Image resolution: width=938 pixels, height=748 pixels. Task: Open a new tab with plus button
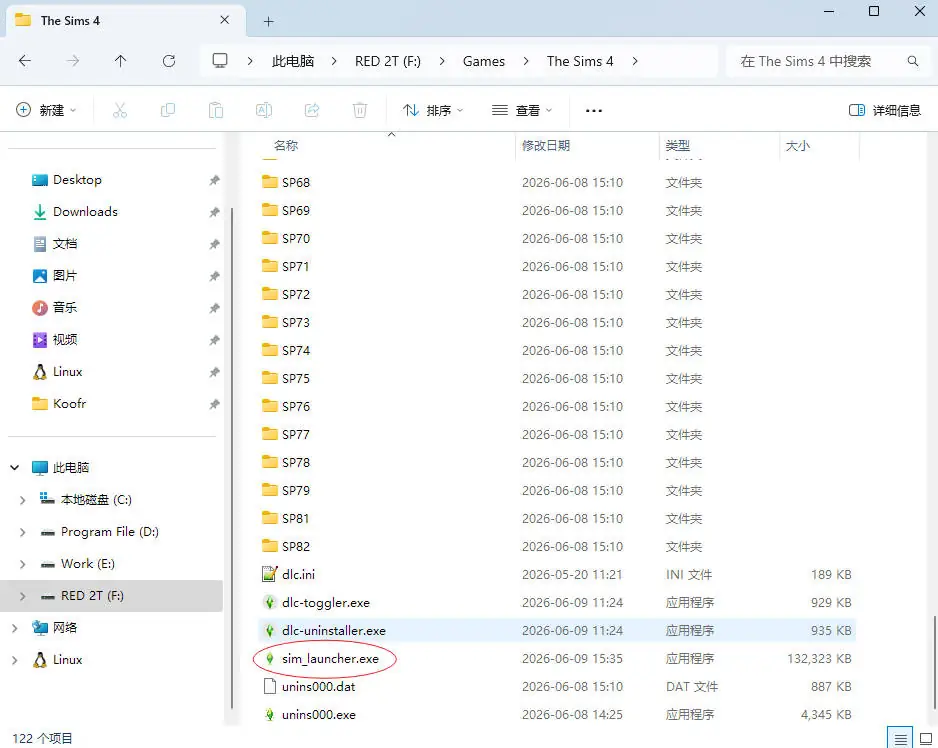269,22
